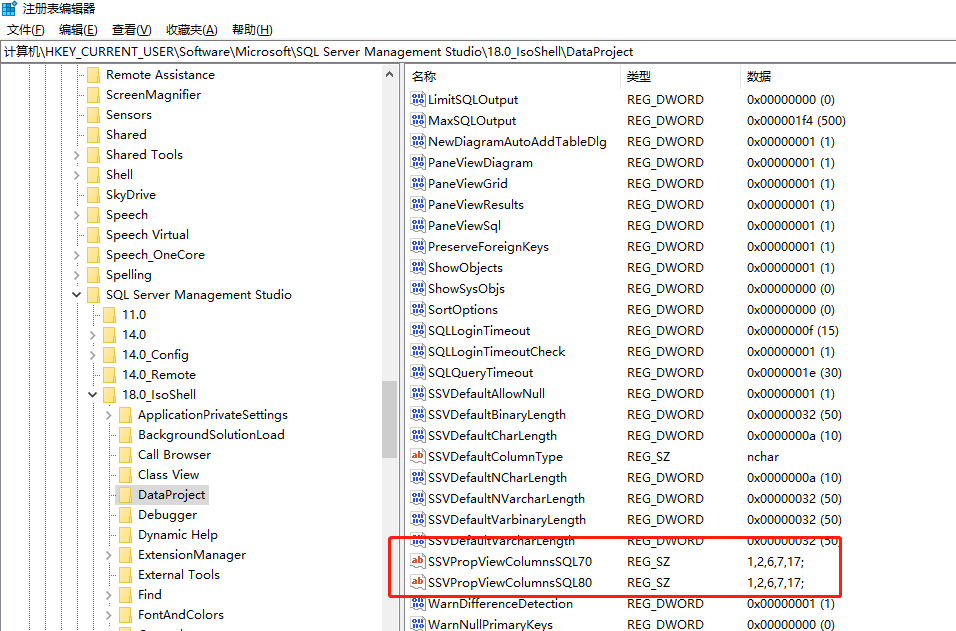Expand the FontAndColors key

point(109,615)
